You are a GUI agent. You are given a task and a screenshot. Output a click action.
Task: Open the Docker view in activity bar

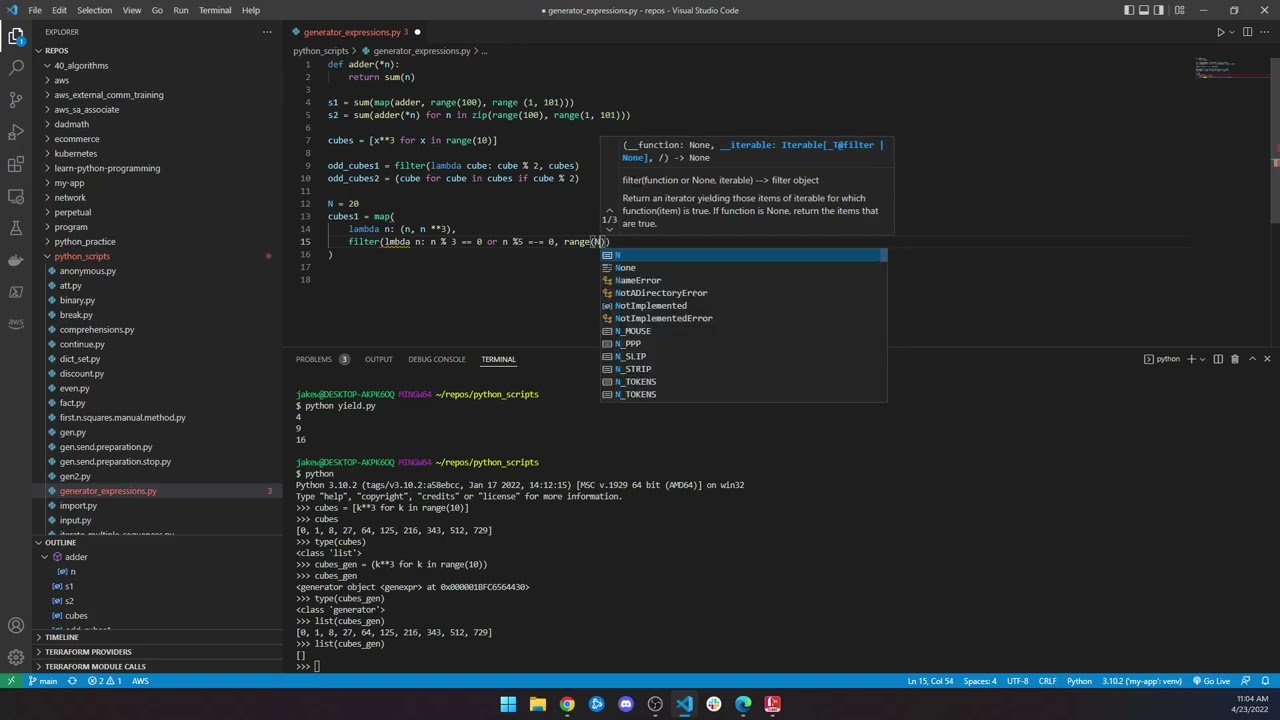[16, 260]
